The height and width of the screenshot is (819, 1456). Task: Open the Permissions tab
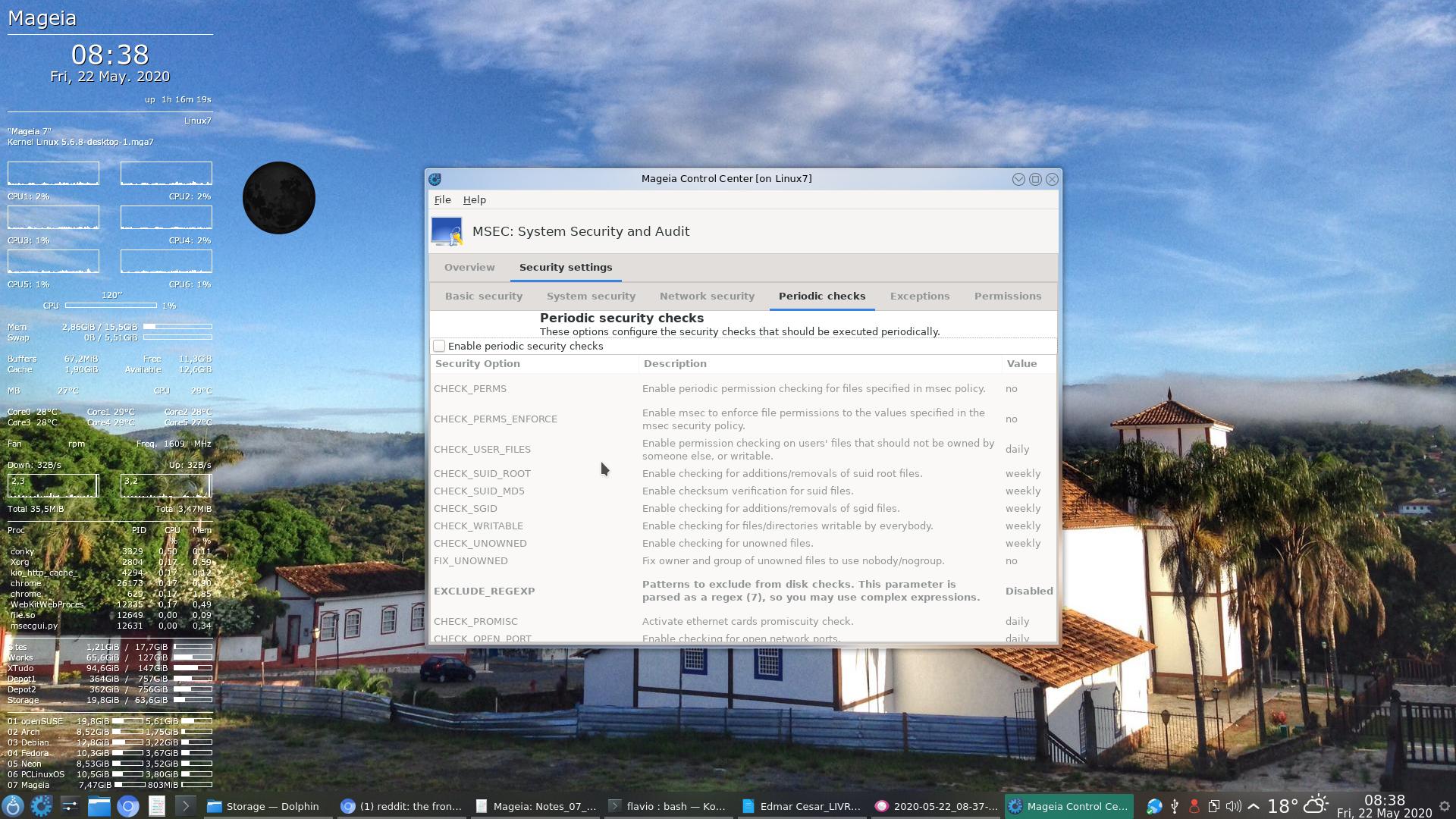(x=1007, y=296)
